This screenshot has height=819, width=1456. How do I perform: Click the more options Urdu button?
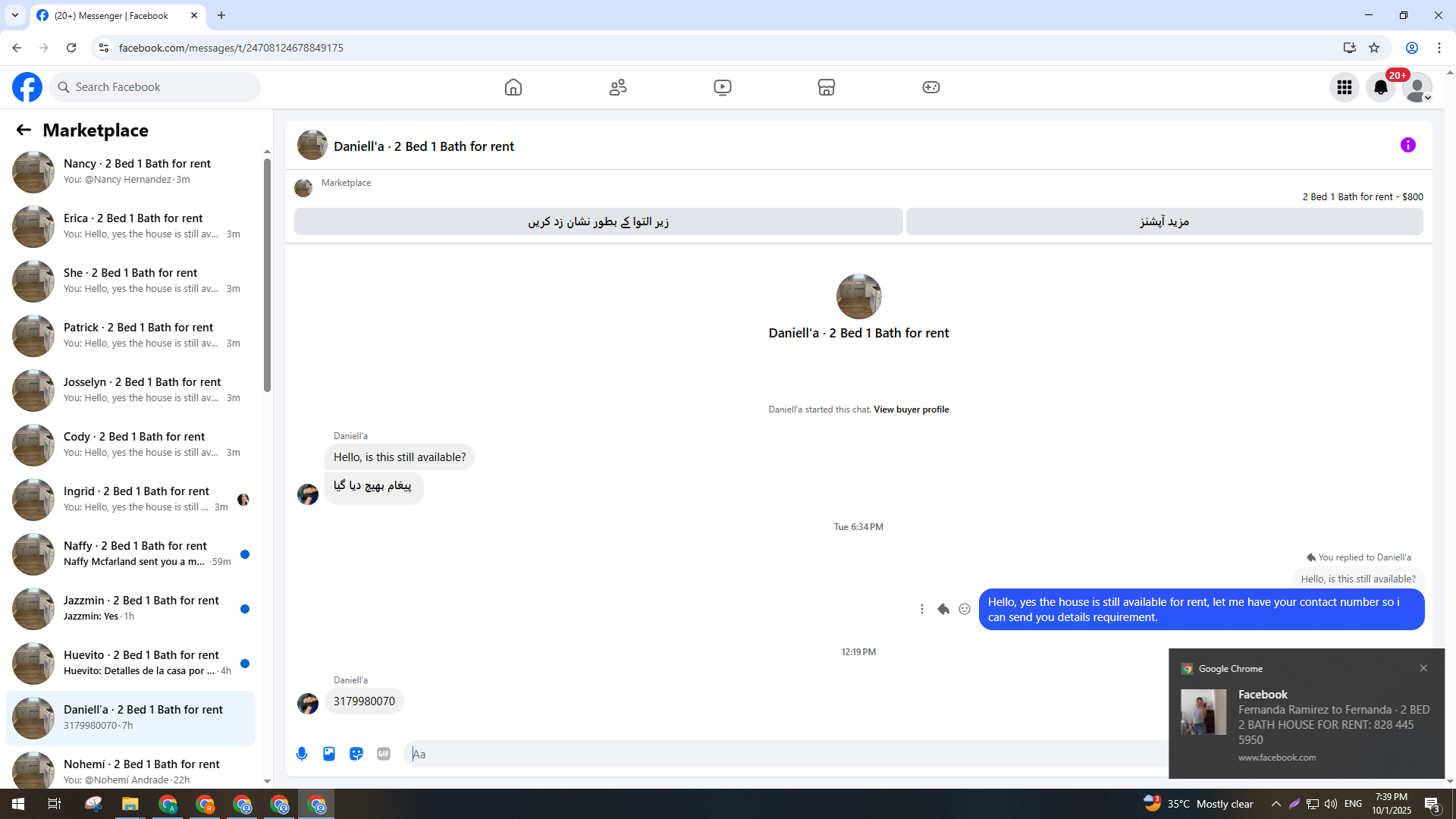[1164, 221]
